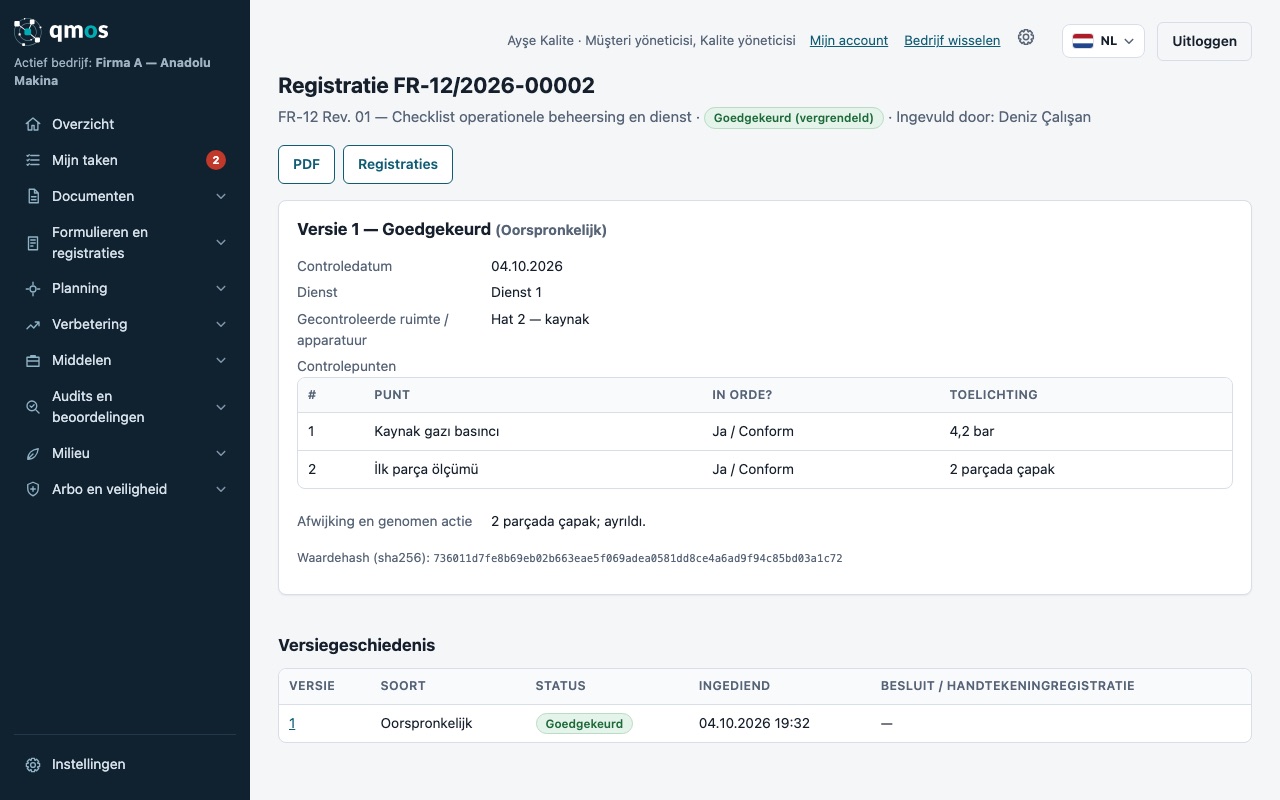Click the Instellingen gear icon in sidebar
The width and height of the screenshot is (1280, 800).
coord(33,764)
